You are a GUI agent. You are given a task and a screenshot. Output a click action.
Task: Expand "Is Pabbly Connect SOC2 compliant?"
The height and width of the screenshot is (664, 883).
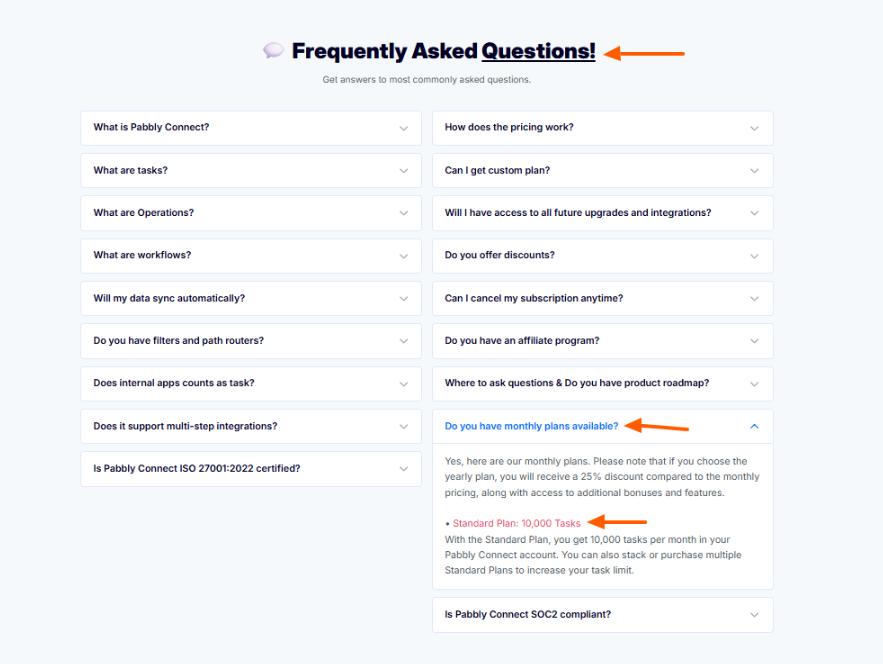[603, 615]
